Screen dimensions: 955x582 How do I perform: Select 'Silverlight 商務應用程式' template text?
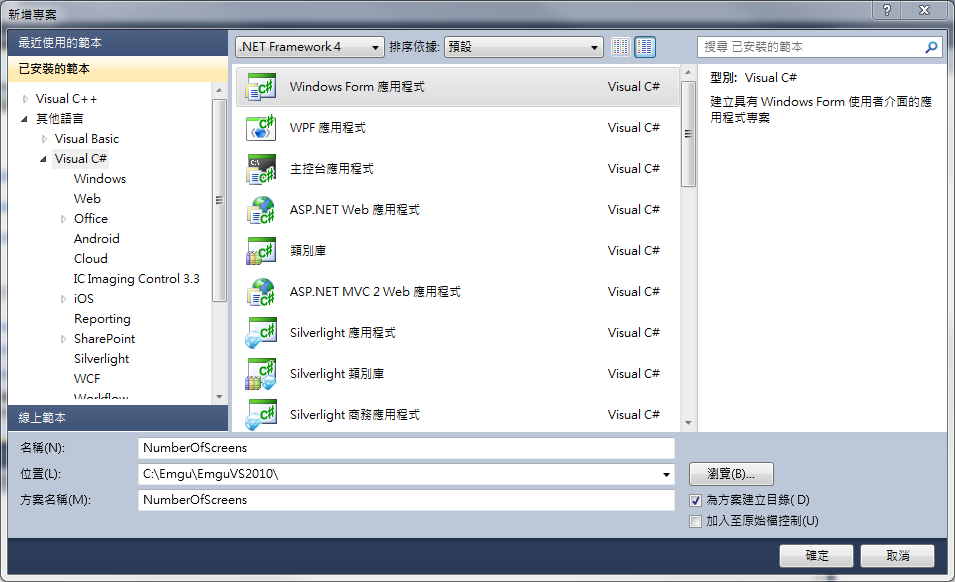pyautogui.click(x=354, y=415)
